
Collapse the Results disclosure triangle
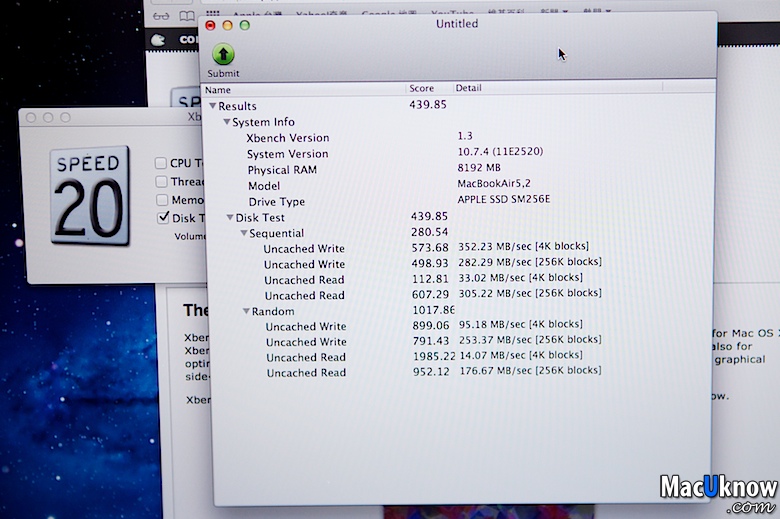(212, 106)
